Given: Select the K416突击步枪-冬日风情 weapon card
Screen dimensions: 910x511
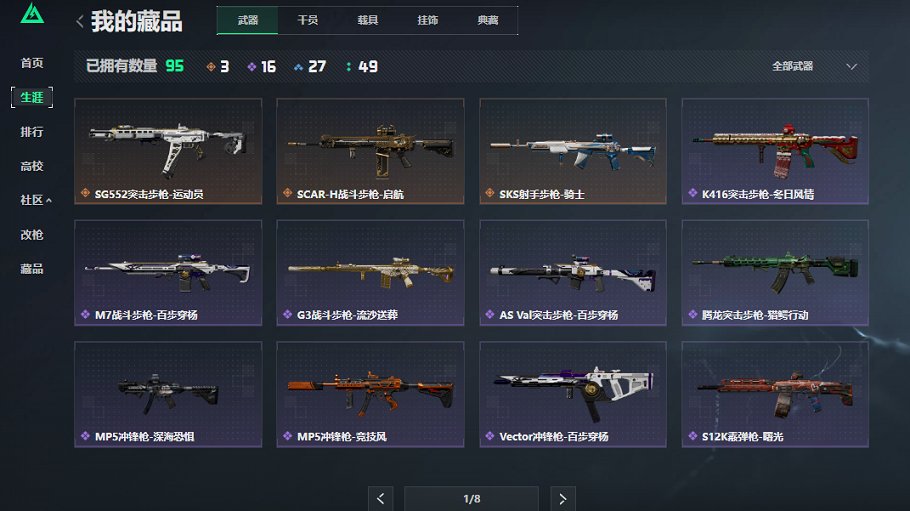Looking at the screenshot, I should (775, 151).
